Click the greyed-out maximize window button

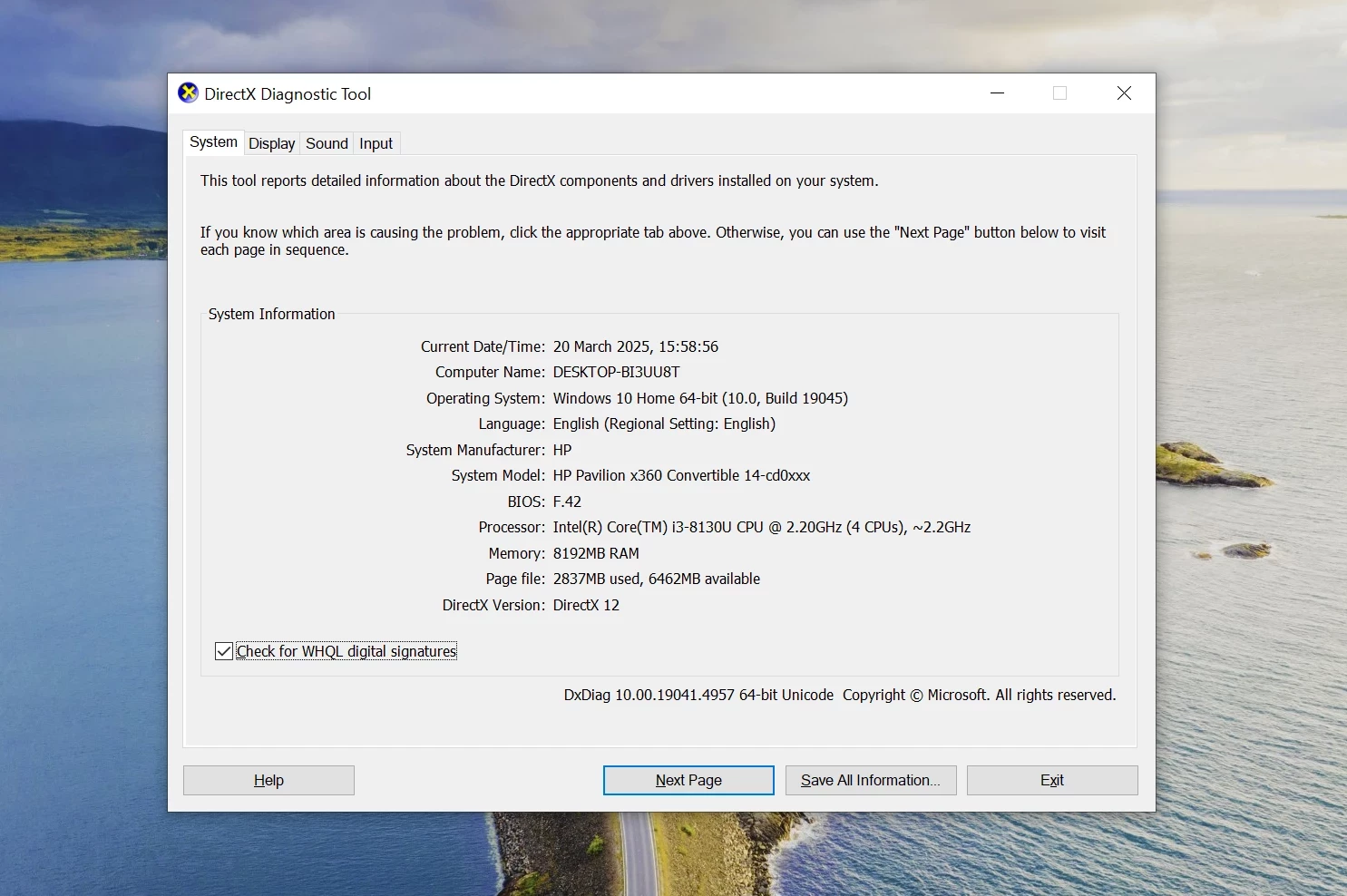pyautogui.click(x=1059, y=93)
